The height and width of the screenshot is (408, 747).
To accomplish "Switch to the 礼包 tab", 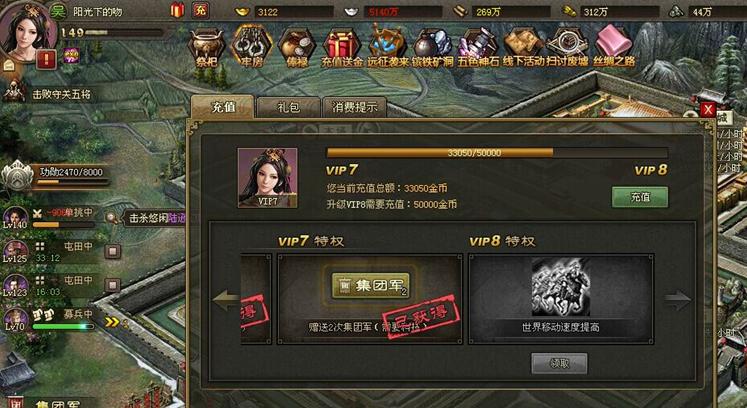I will coord(288,107).
